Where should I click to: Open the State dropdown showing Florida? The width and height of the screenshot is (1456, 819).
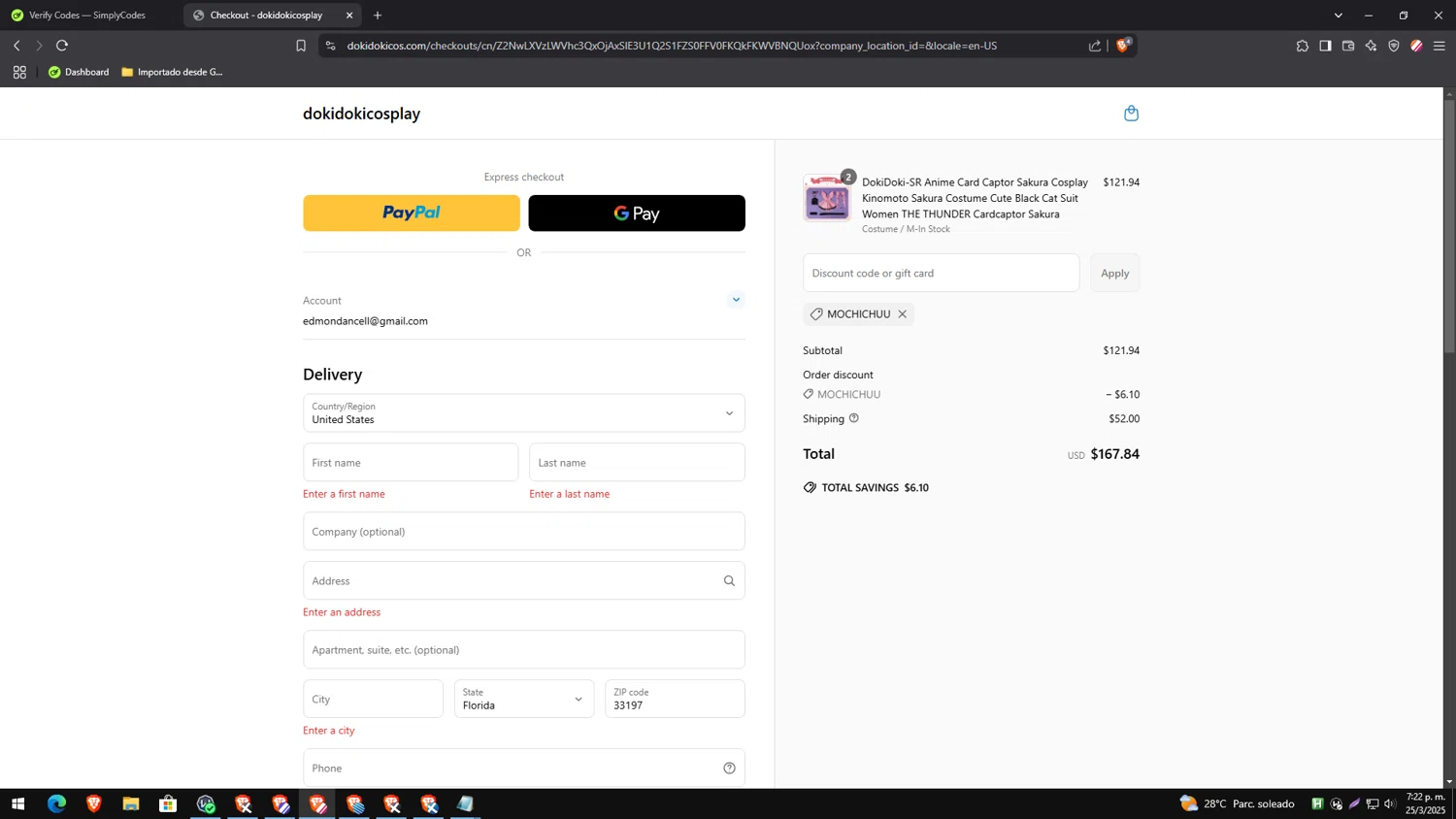click(524, 699)
